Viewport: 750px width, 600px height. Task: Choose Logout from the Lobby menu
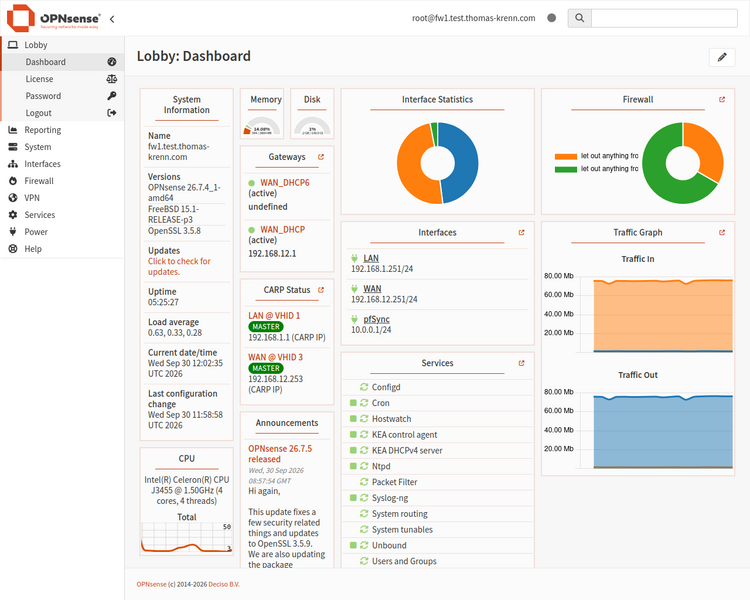click(x=62, y=113)
